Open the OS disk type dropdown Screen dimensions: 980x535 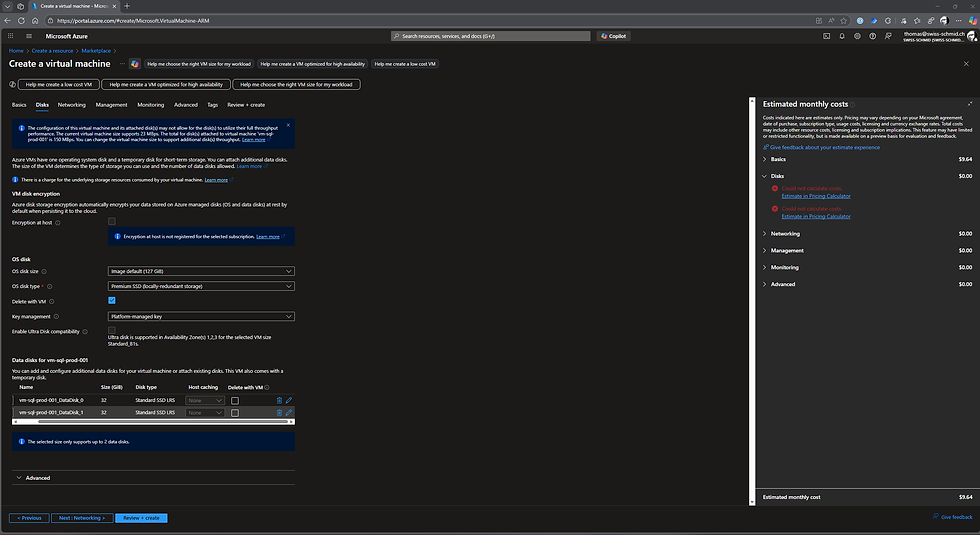(201, 286)
